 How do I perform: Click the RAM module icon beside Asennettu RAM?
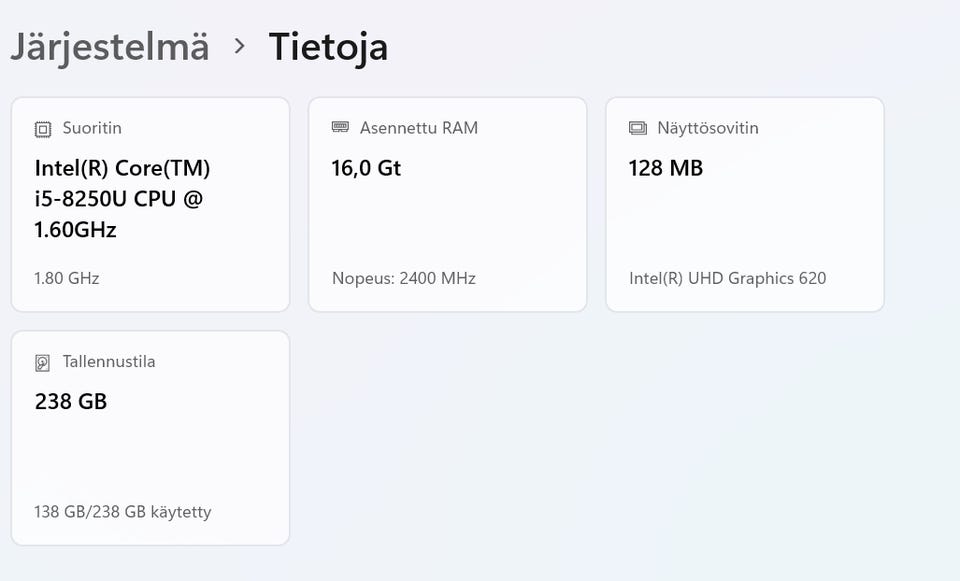pos(340,127)
